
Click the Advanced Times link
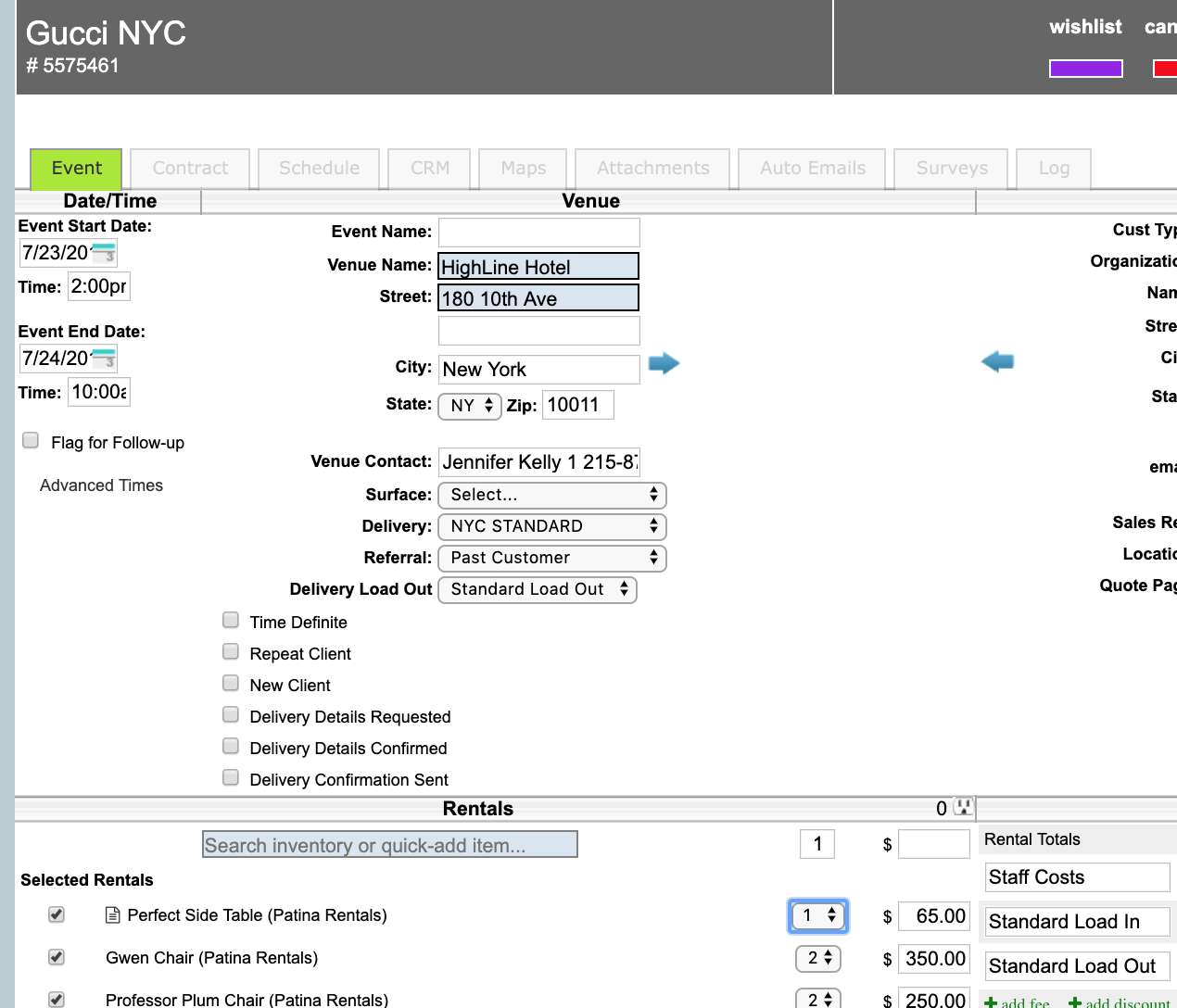[x=101, y=485]
